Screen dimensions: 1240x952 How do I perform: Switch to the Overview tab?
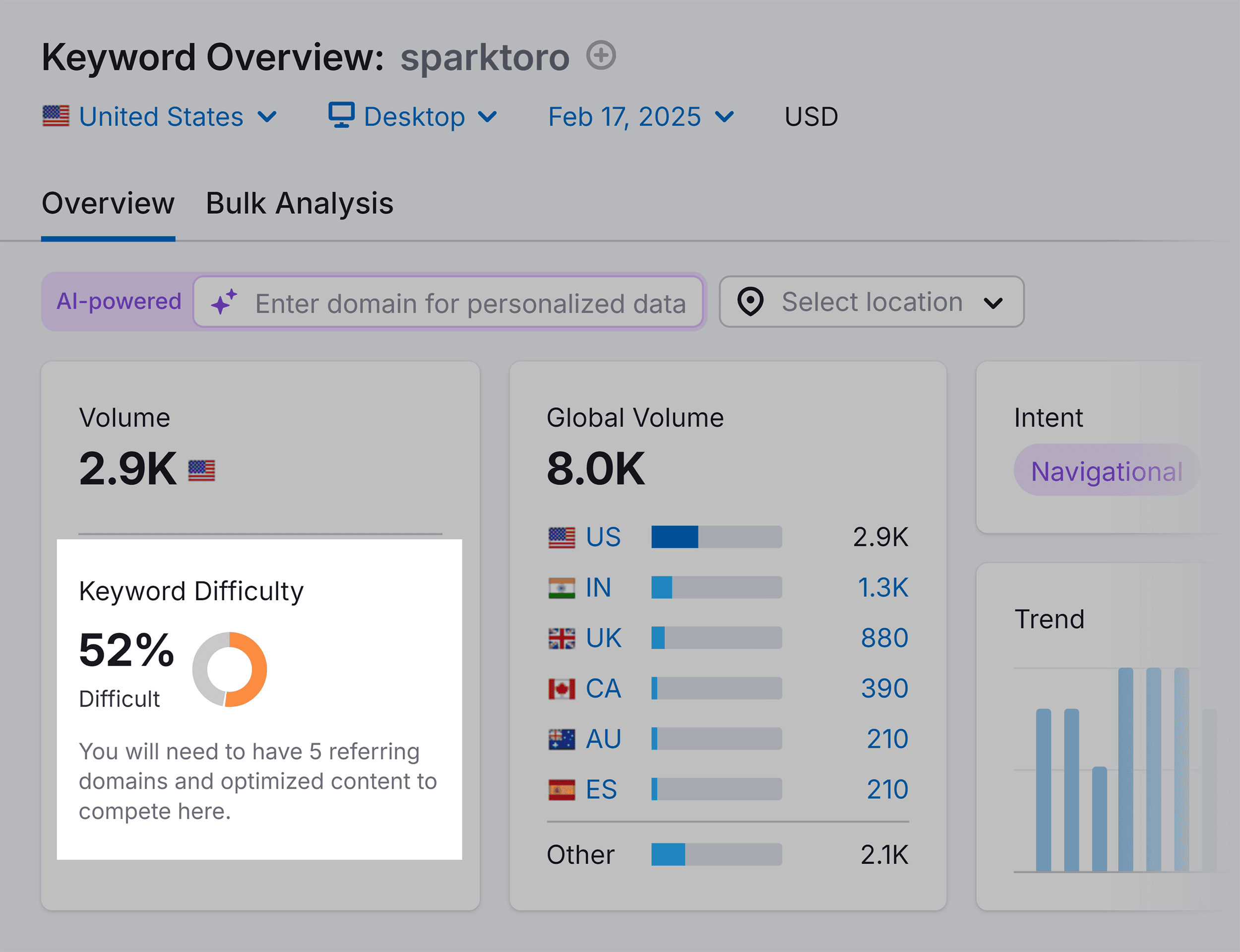(108, 203)
